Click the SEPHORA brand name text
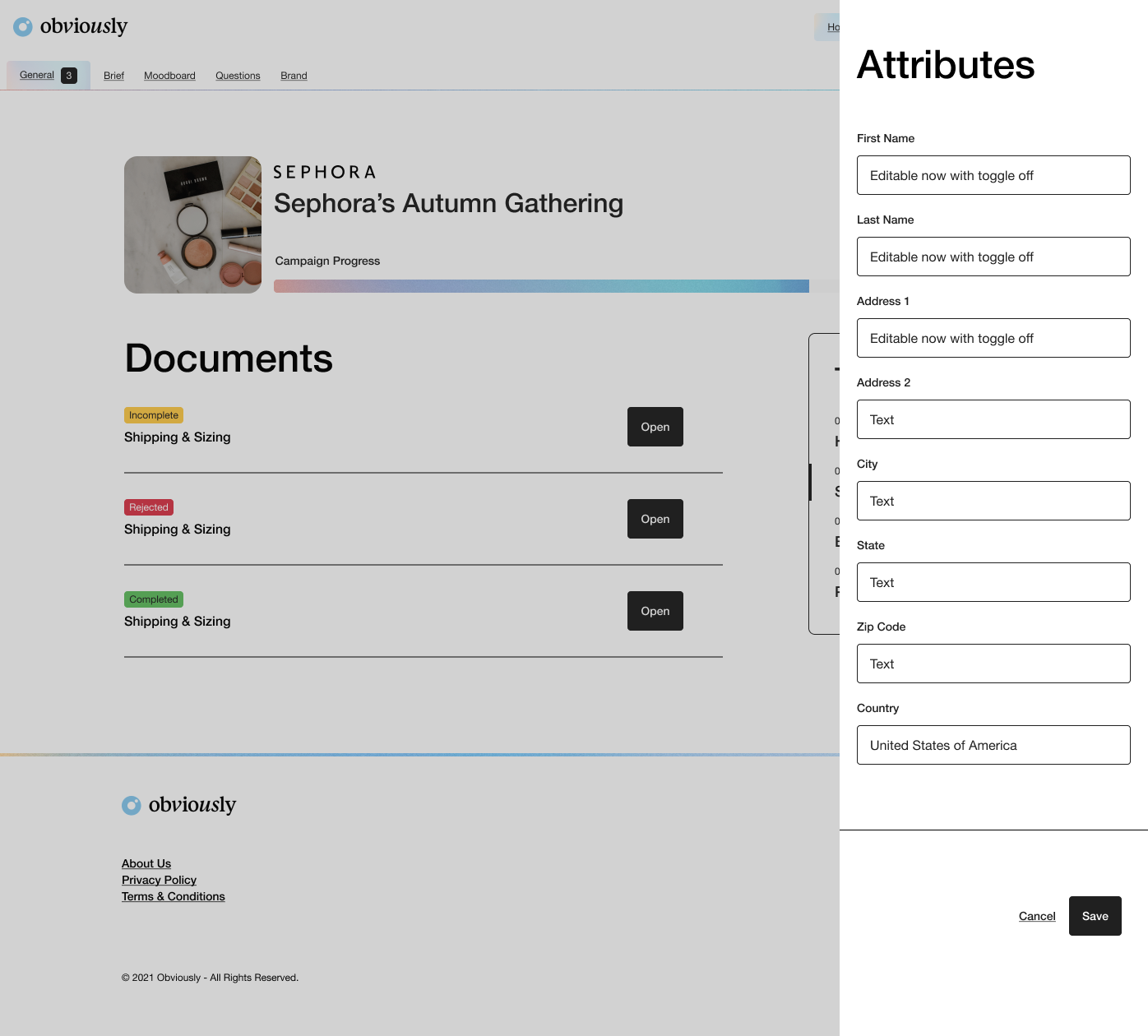This screenshot has height=1036, width=1148. 325,172
